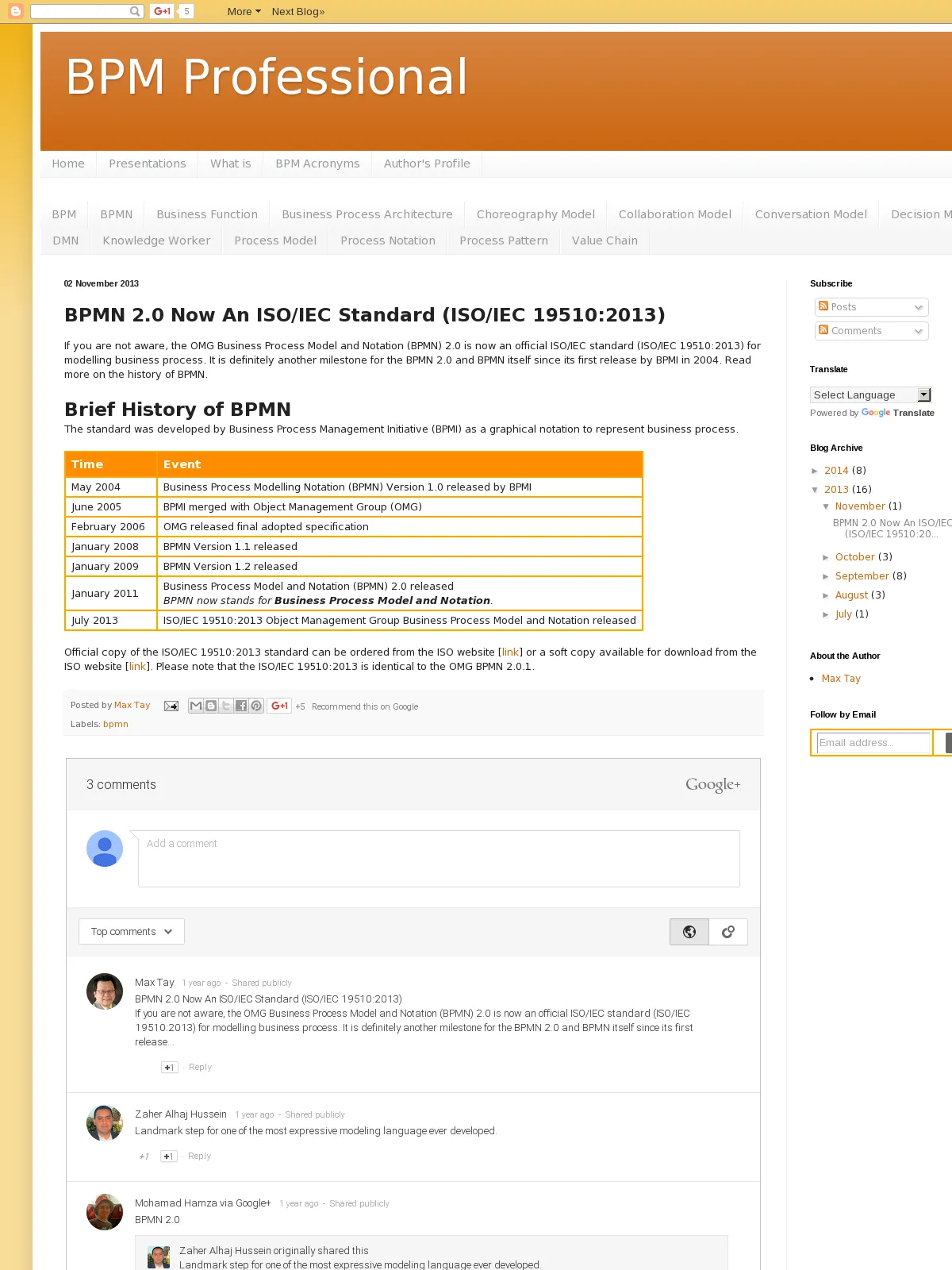Open the BPMN 2.0 ISO/IEC post title
This screenshot has height=1270, width=952.
point(365,315)
